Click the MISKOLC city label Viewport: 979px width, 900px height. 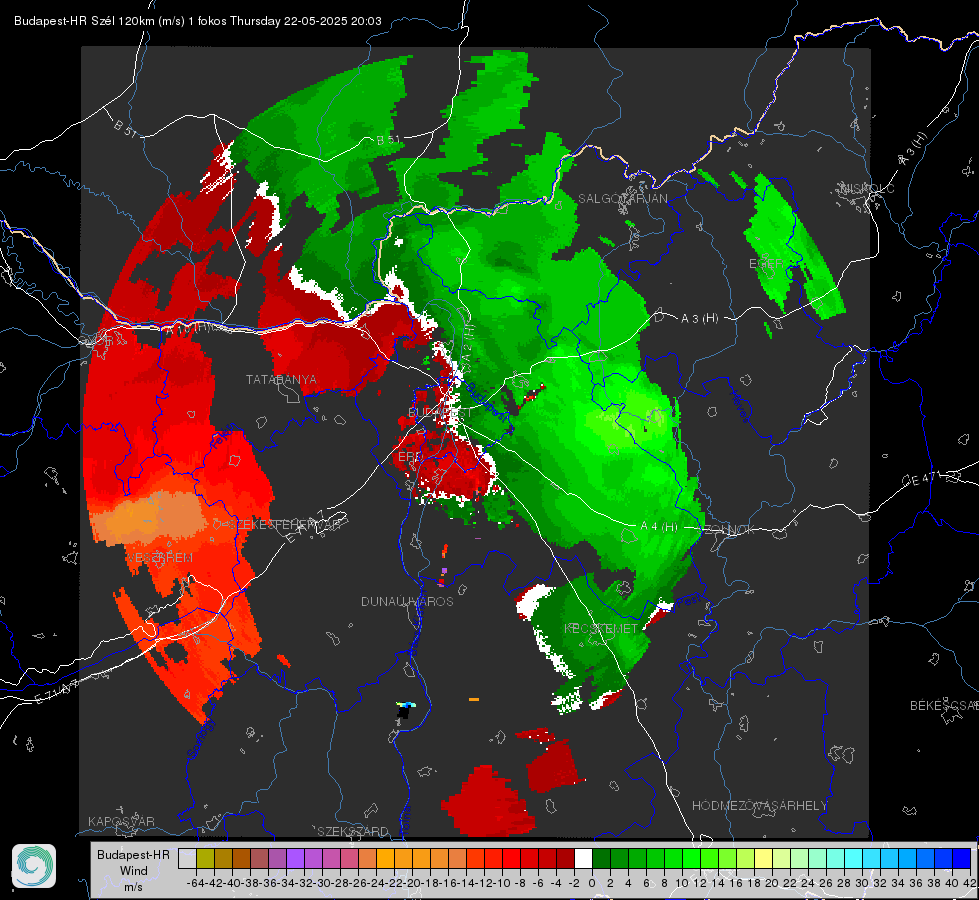867,188
